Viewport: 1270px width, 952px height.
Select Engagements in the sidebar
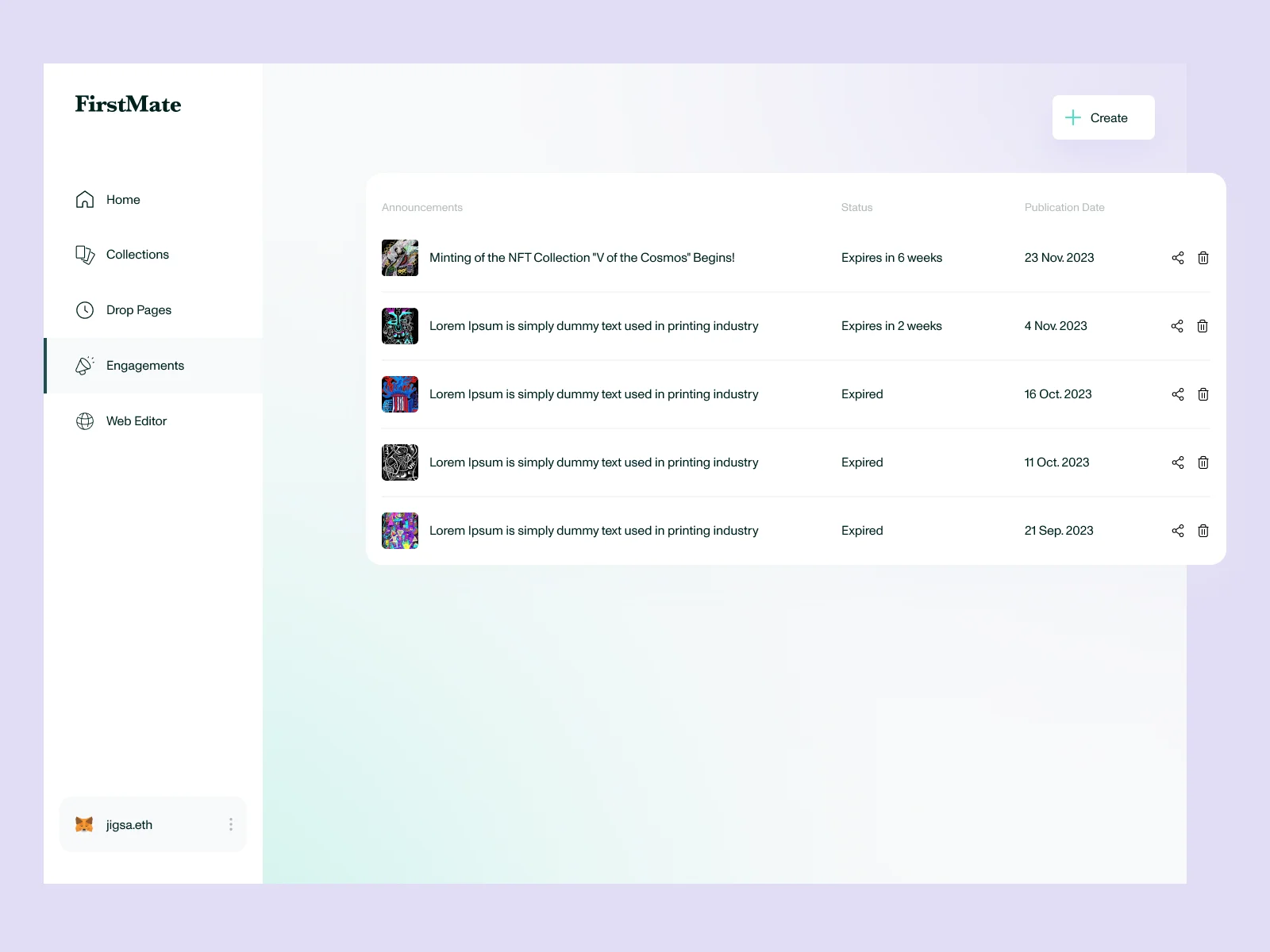coord(144,366)
